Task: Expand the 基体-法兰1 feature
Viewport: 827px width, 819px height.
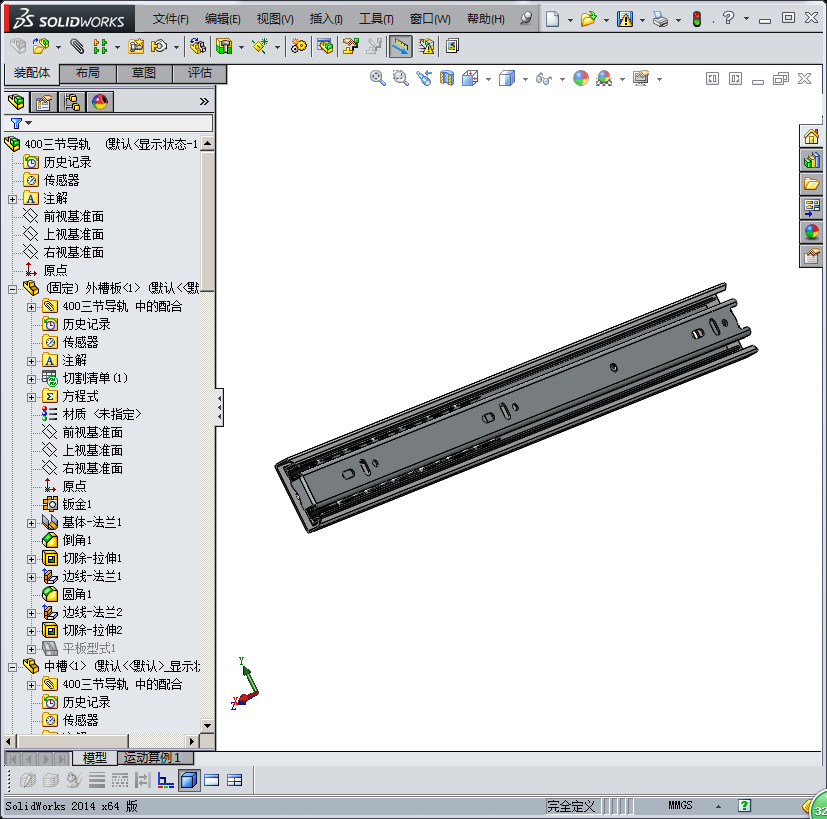Action: click(32, 523)
